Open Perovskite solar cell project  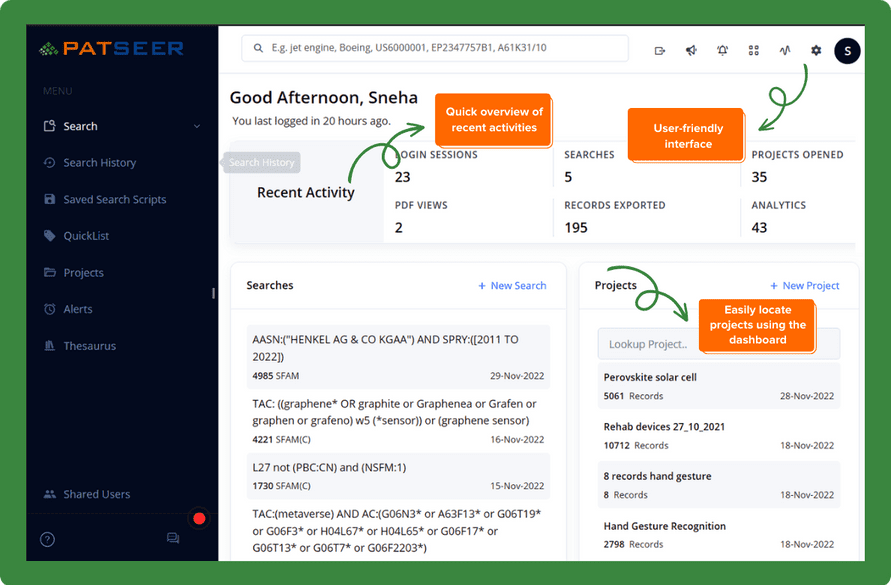(x=718, y=386)
